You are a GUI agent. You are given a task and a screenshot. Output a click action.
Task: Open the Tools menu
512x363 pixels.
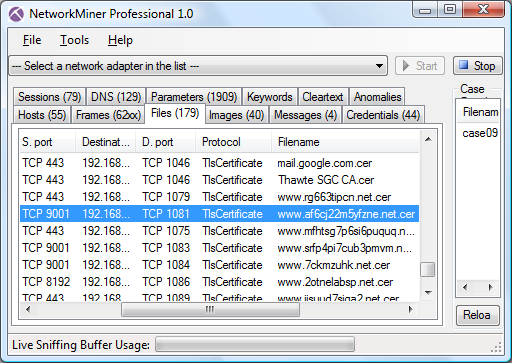click(74, 40)
